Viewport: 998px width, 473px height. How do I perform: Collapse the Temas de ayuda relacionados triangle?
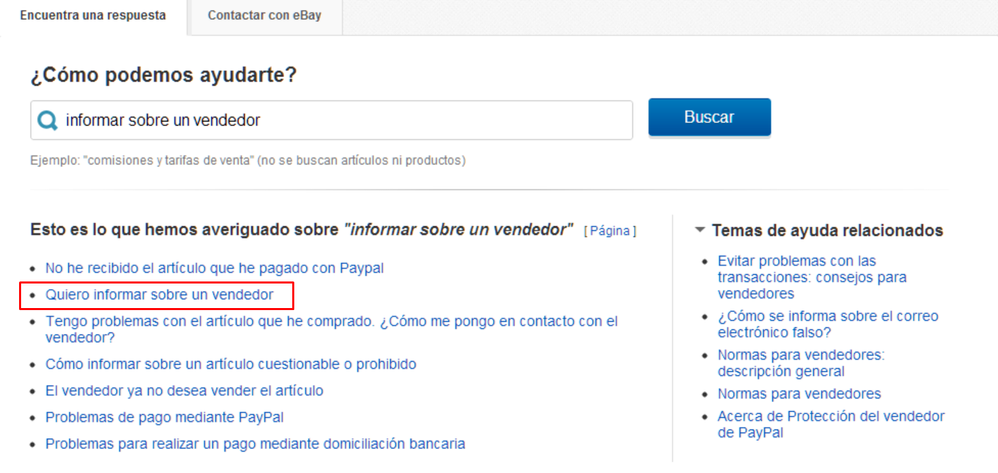700,230
